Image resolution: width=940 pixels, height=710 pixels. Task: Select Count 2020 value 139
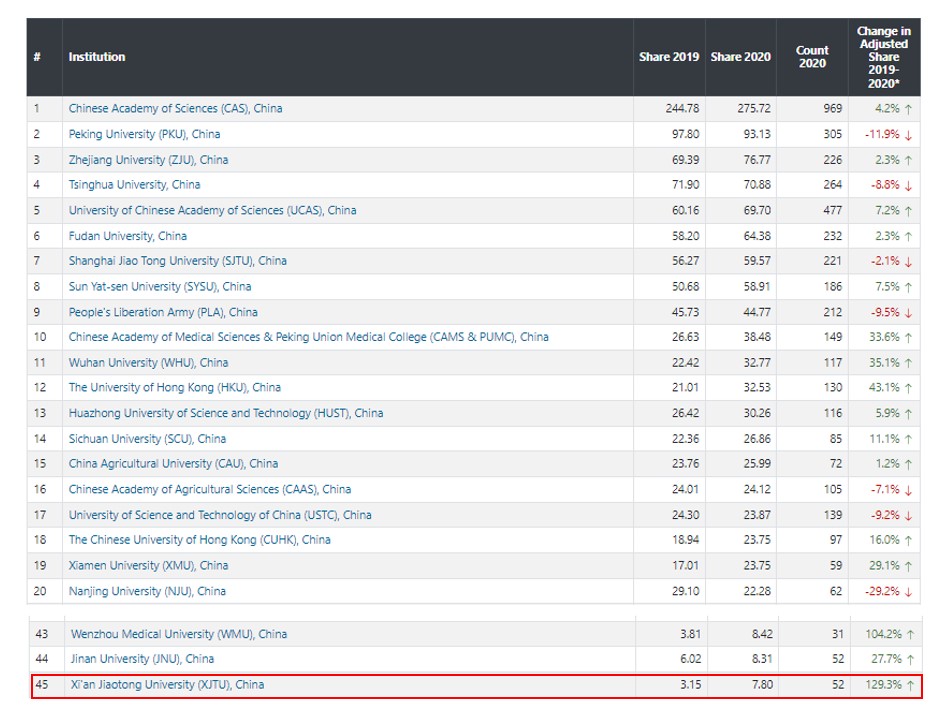pos(833,515)
